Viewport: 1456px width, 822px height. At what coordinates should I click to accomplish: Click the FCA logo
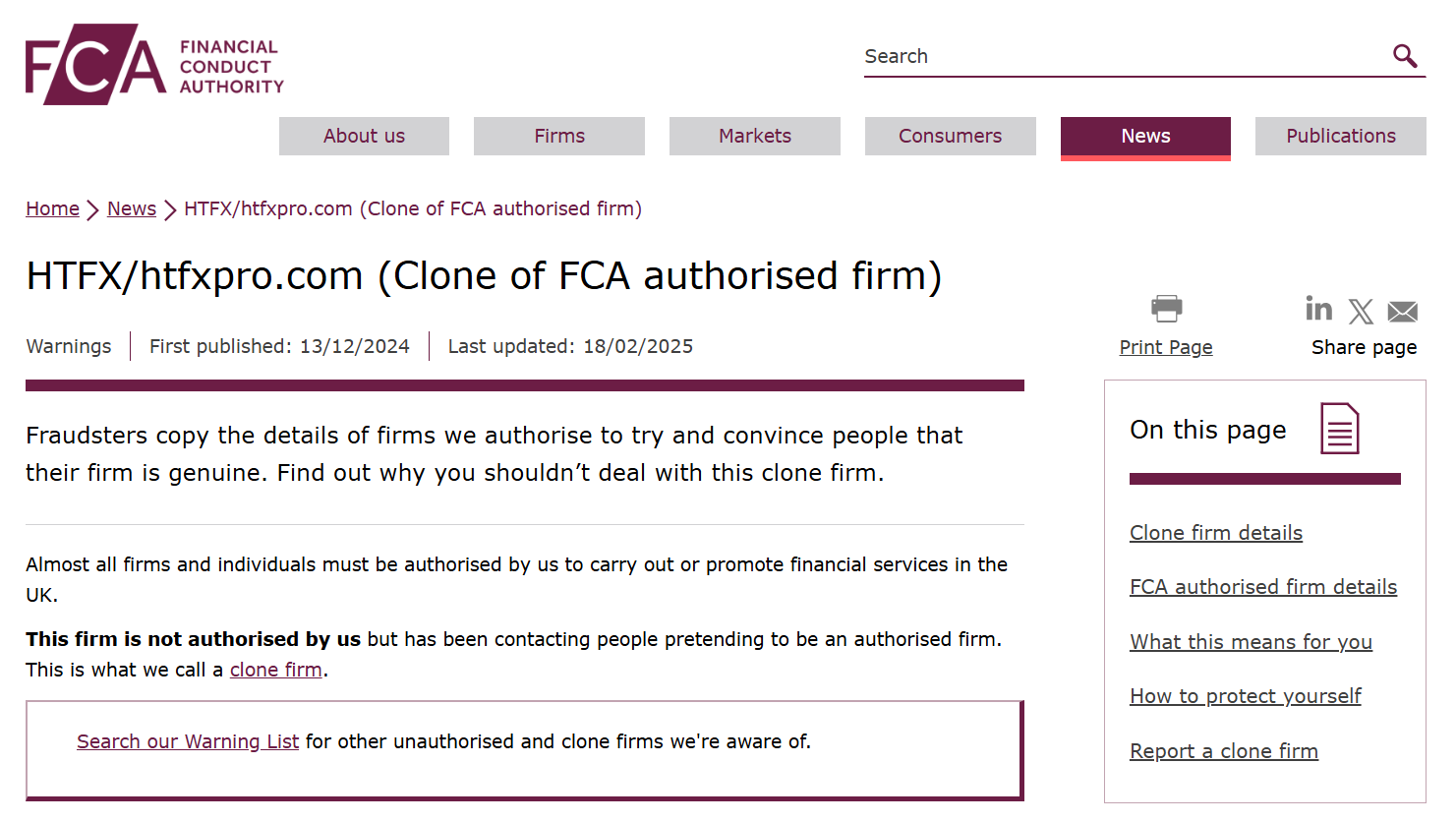pos(154,65)
